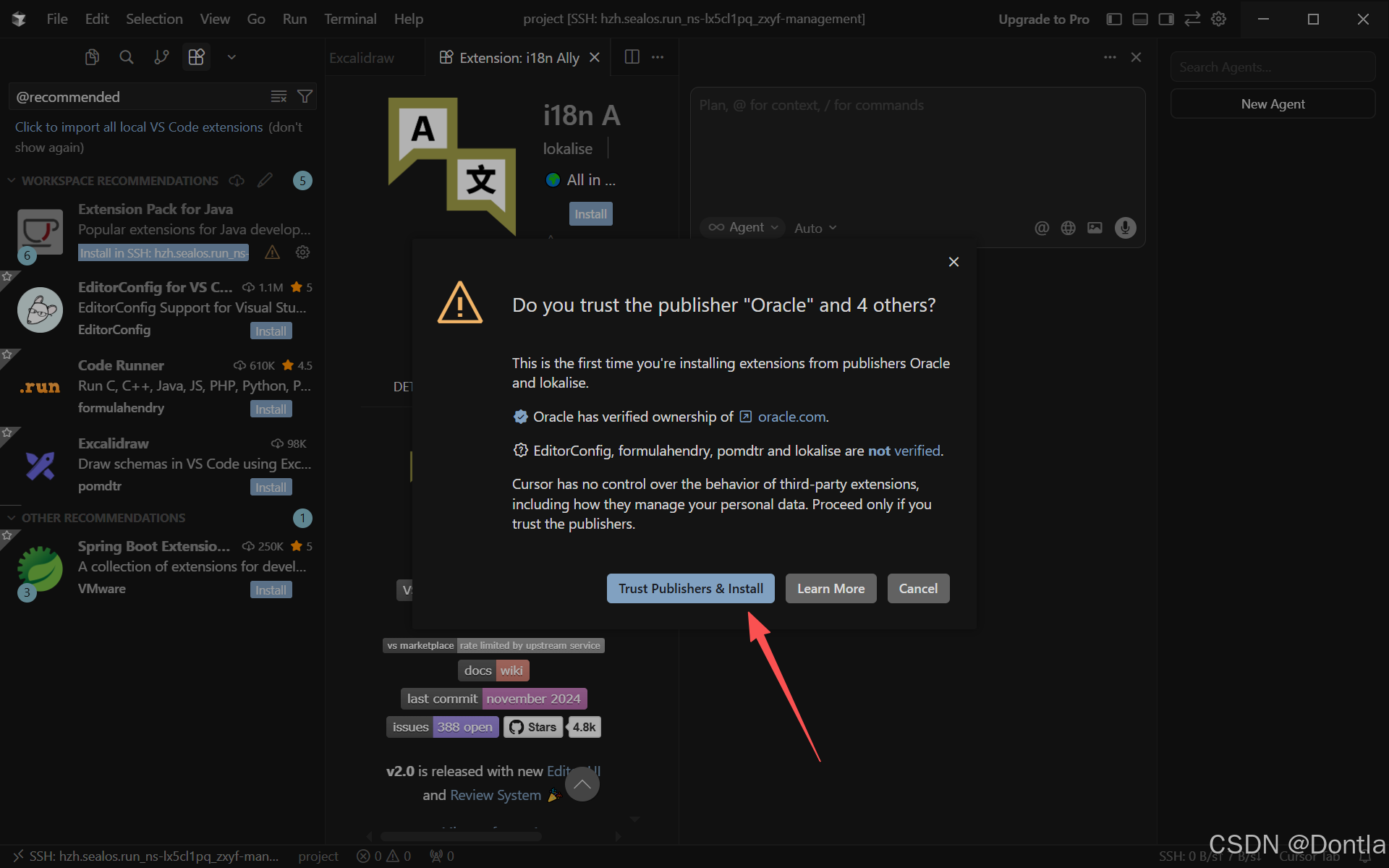Cancel the publisher trust dialog
Image resolution: width=1389 pixels, height=868 pixels.
tap(919, 589)
